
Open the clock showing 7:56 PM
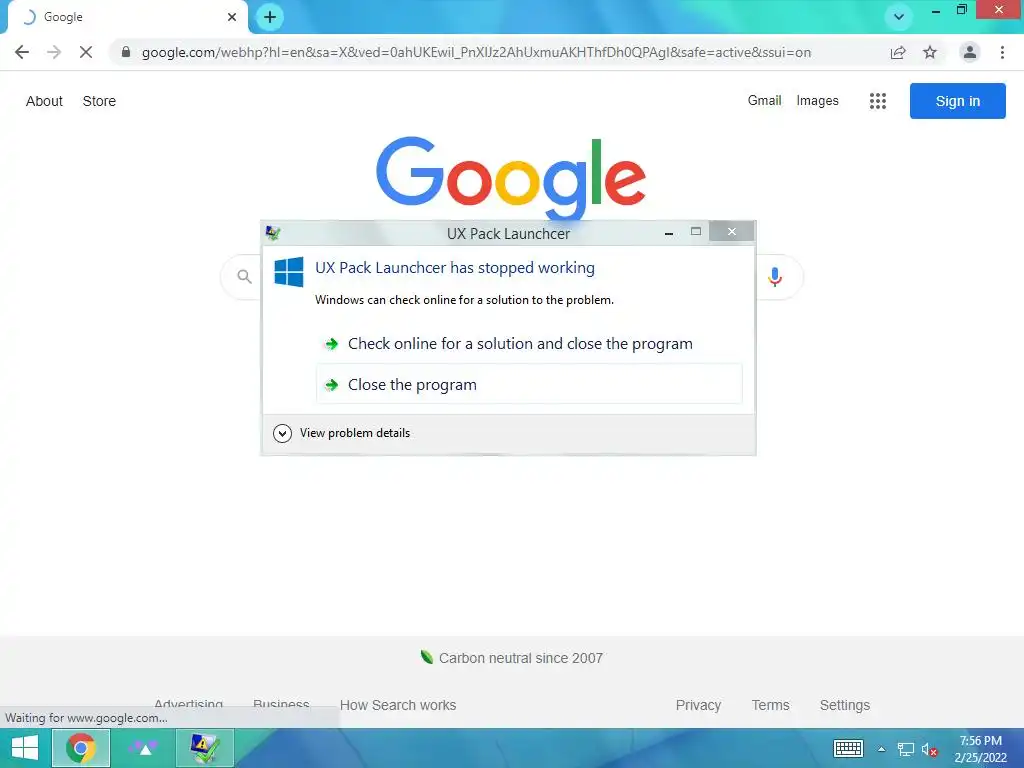click(x=980, y=748)
